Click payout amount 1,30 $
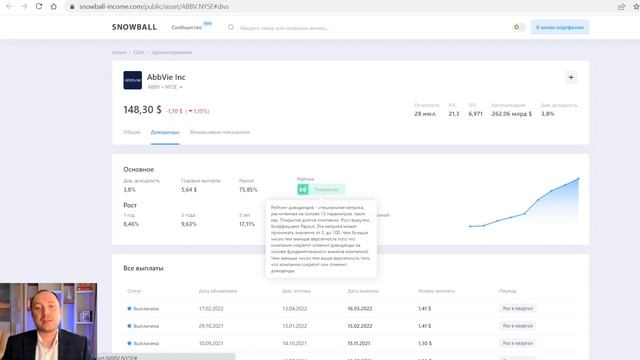The image size is (640, 360). coord(424,344)
